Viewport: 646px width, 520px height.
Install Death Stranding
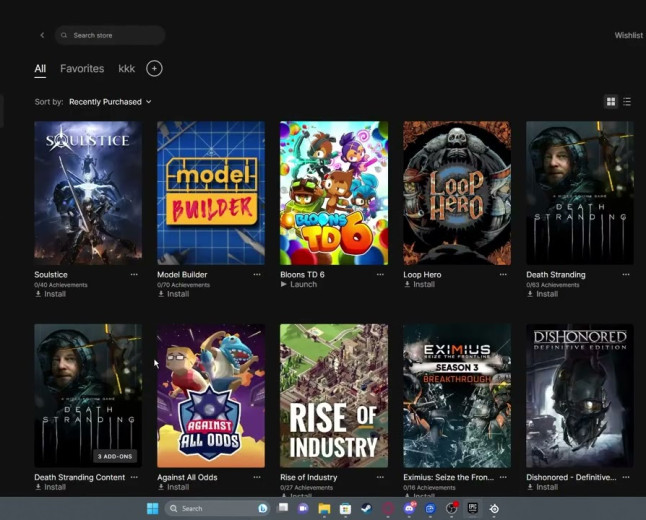point(543,294)
